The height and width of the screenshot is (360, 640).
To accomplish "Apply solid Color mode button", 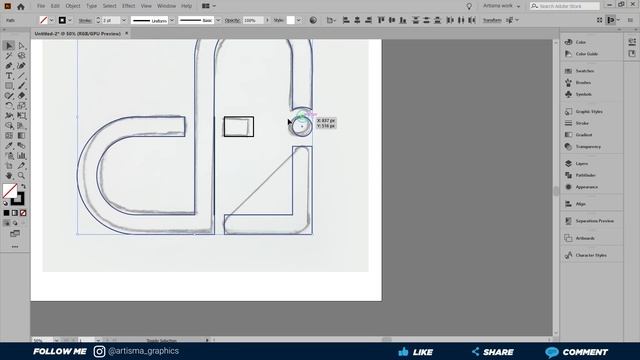I will point(7,213).
